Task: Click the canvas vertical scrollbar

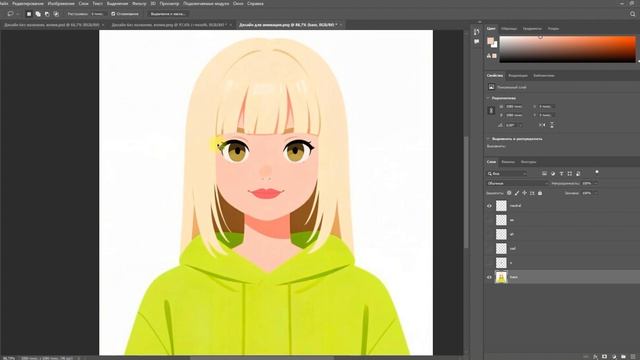Action: tap(467, 192)
